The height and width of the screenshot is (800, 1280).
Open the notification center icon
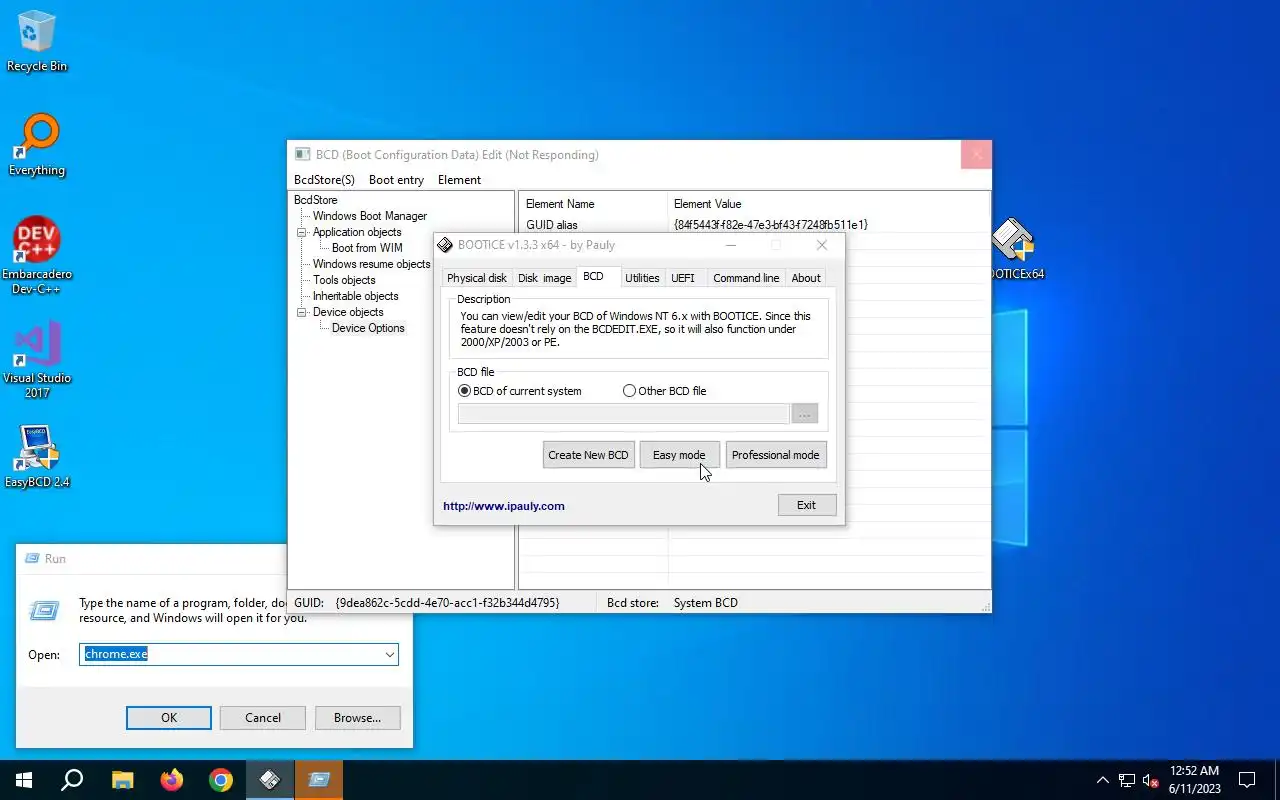1247,780
